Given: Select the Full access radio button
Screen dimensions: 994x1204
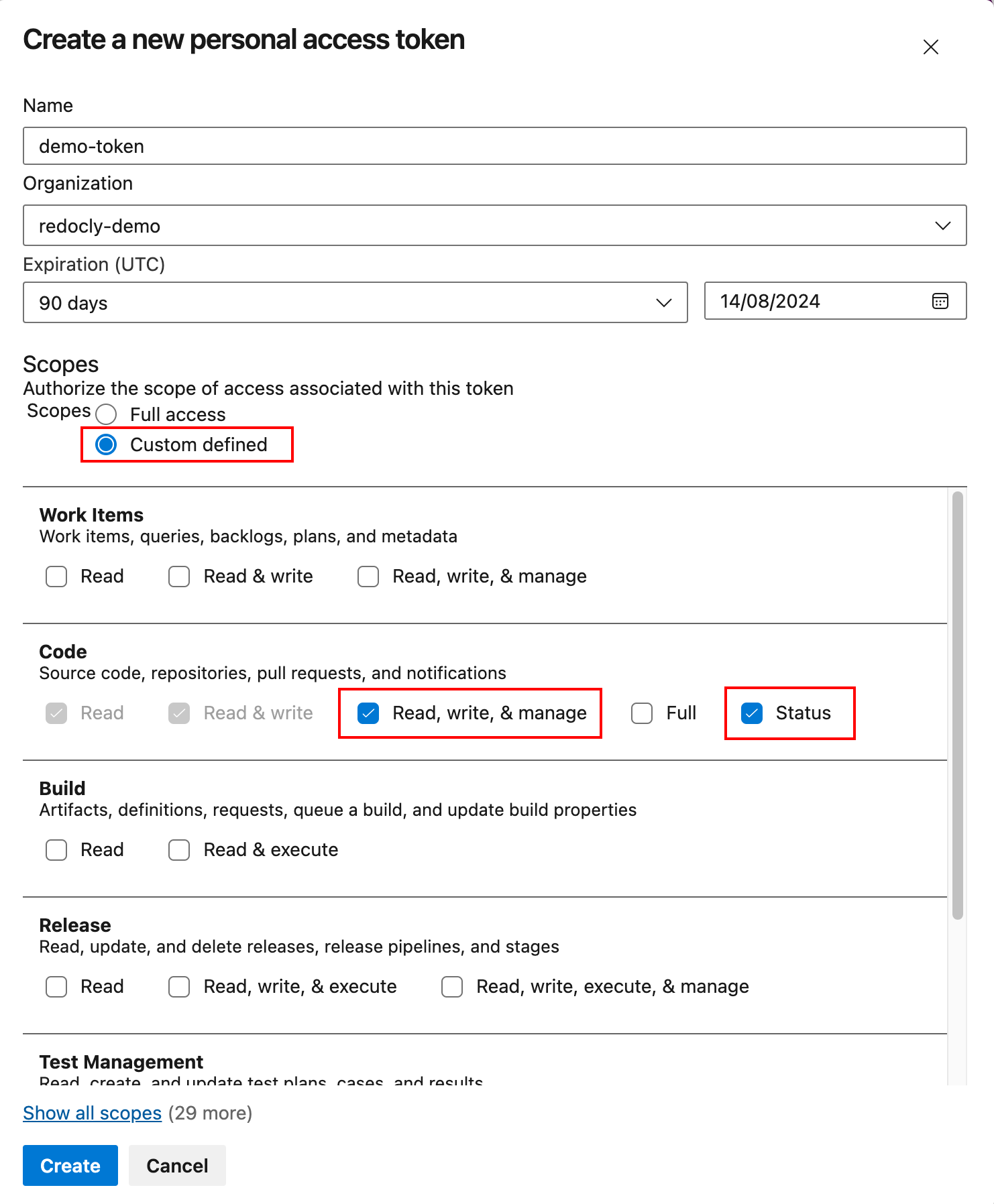Looking at the screenshot, I should point(106,414).
